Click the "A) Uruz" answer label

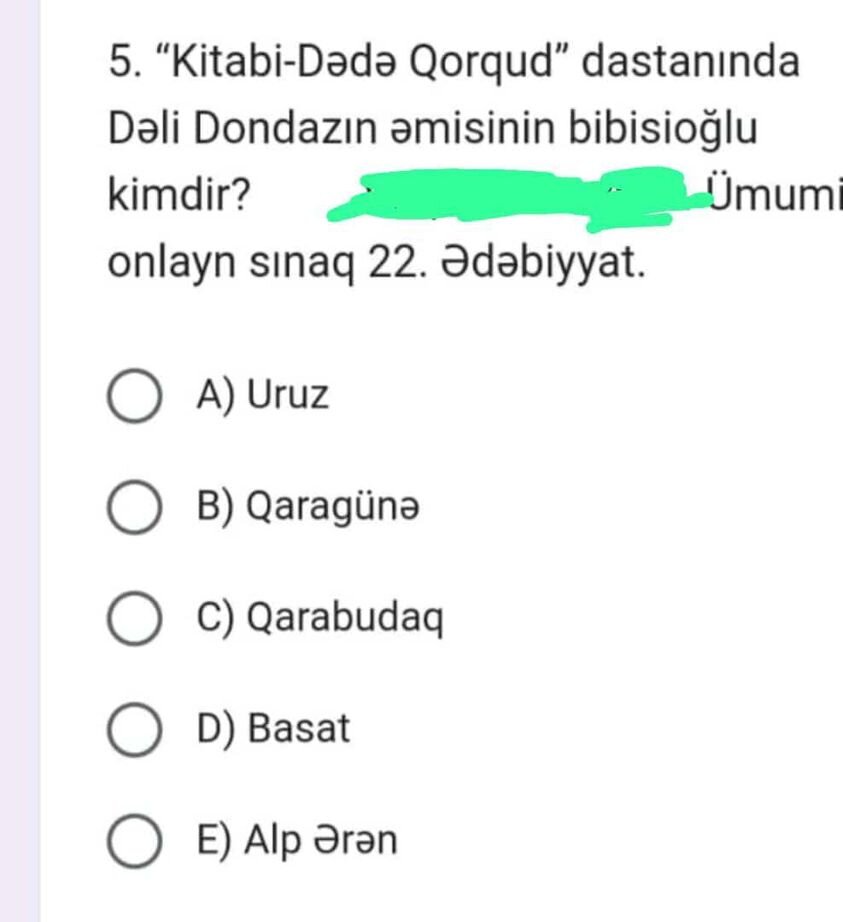(x=263, y=396)
